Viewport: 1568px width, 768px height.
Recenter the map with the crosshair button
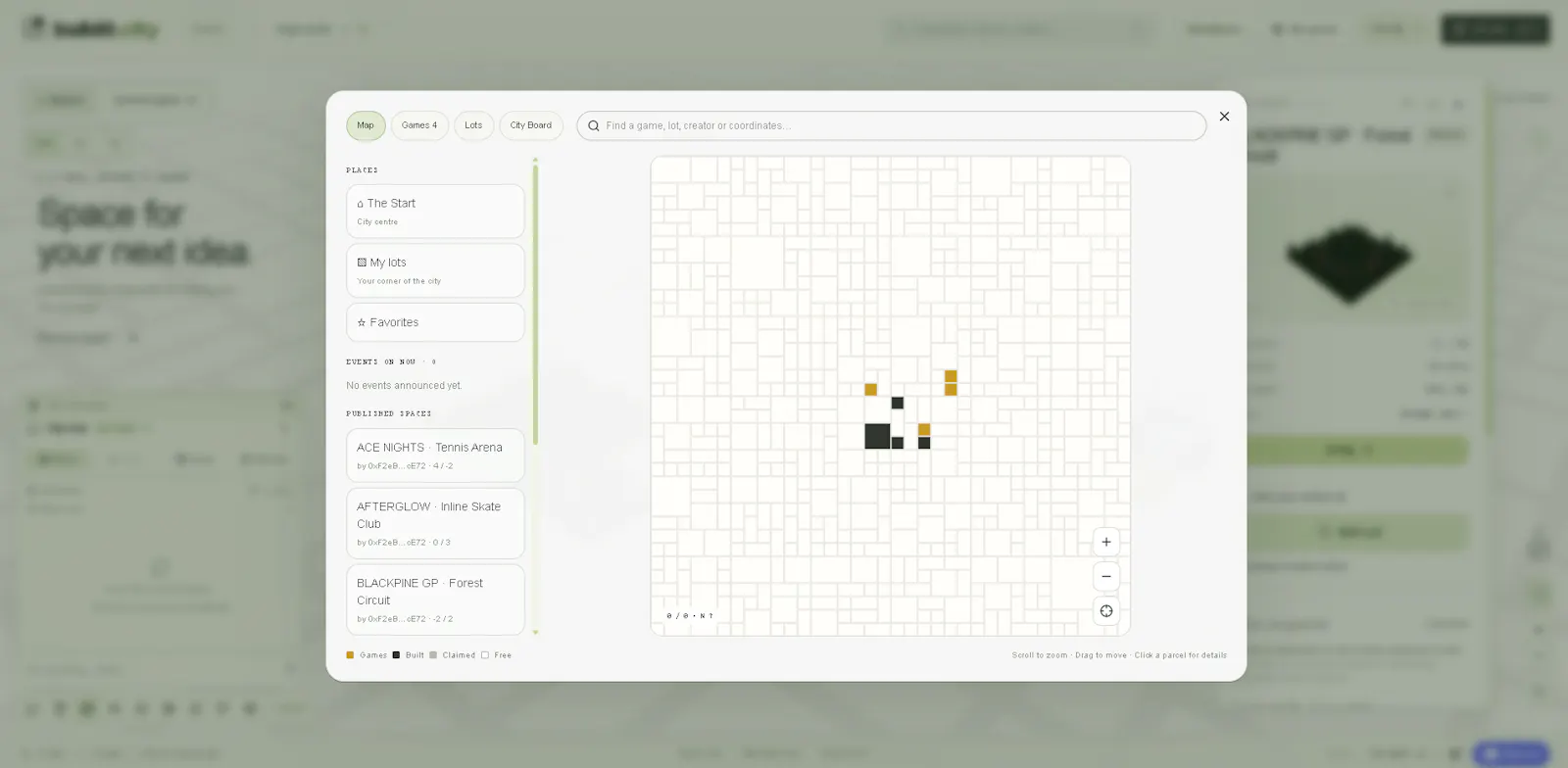[1106, 611]
